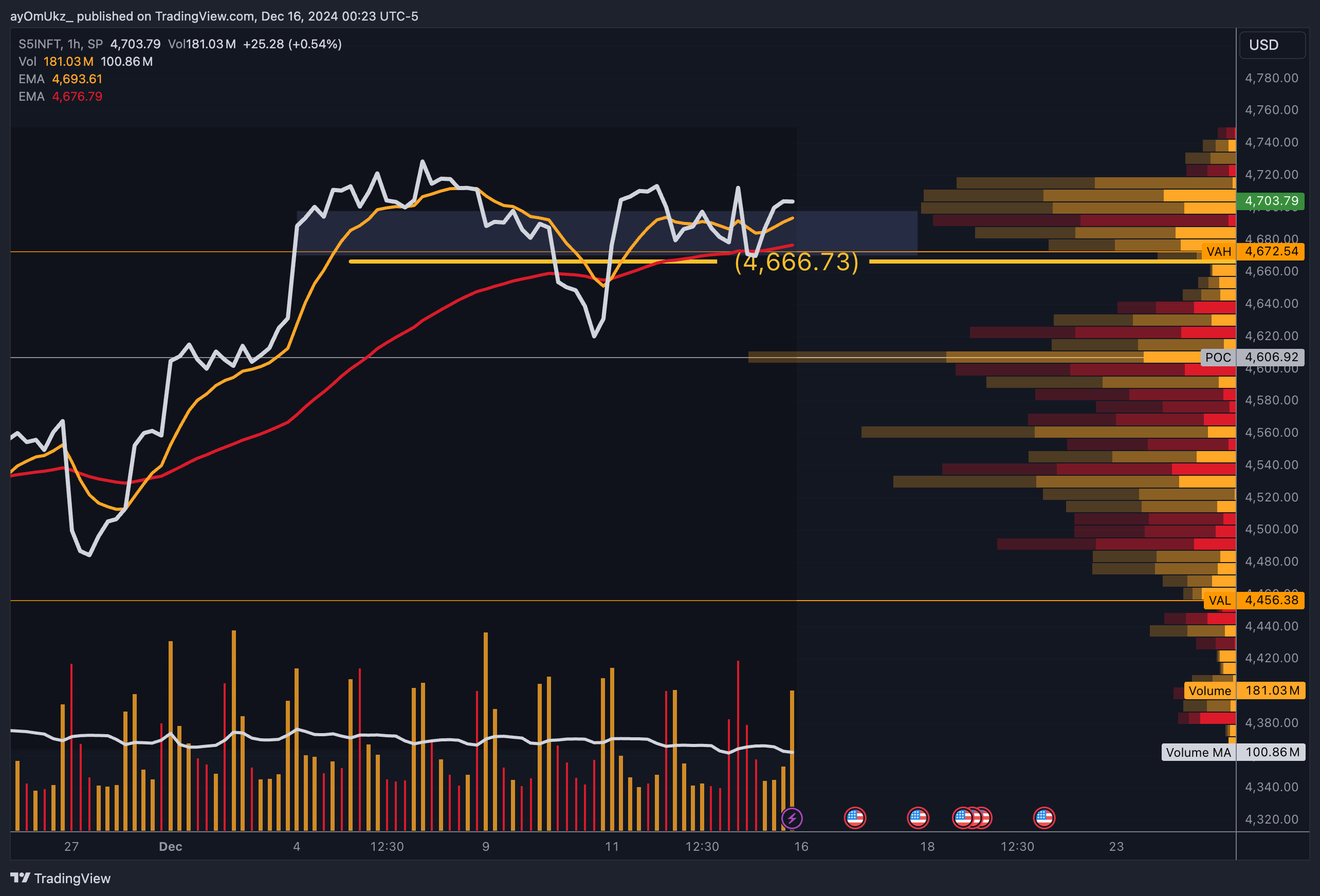Click the 4,720.00 price scale label
This screenshot has width=1320, height=896.
[x=1272, y=174]
